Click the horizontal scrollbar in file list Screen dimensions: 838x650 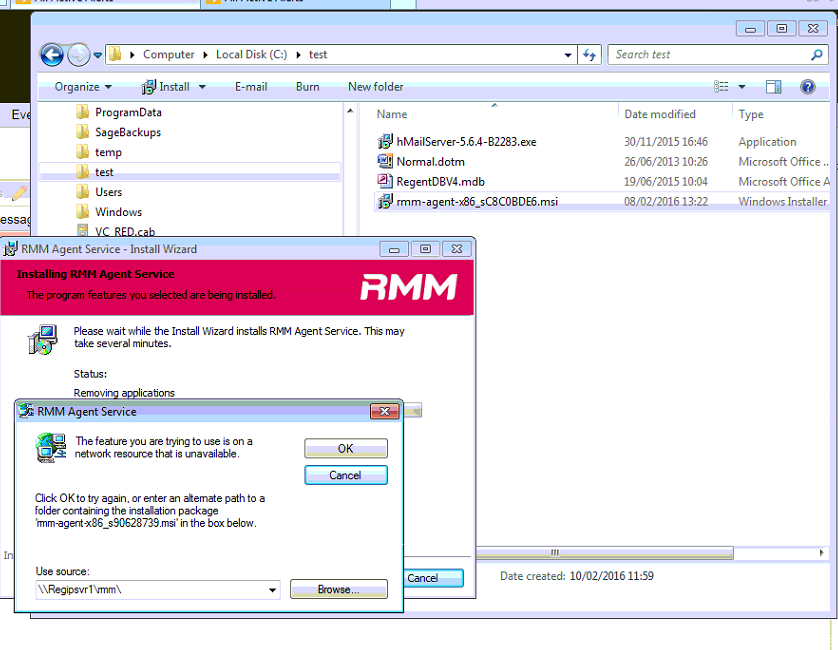tap(604, 553)
